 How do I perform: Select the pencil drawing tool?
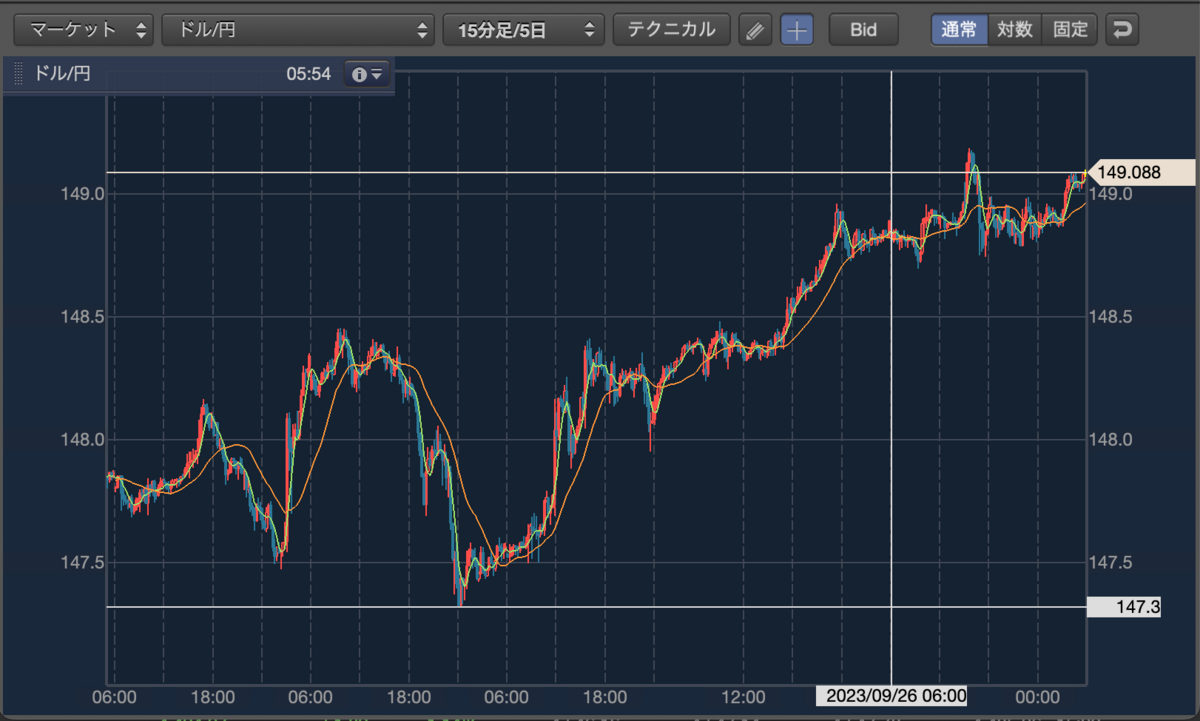click(x=756, y=30)
